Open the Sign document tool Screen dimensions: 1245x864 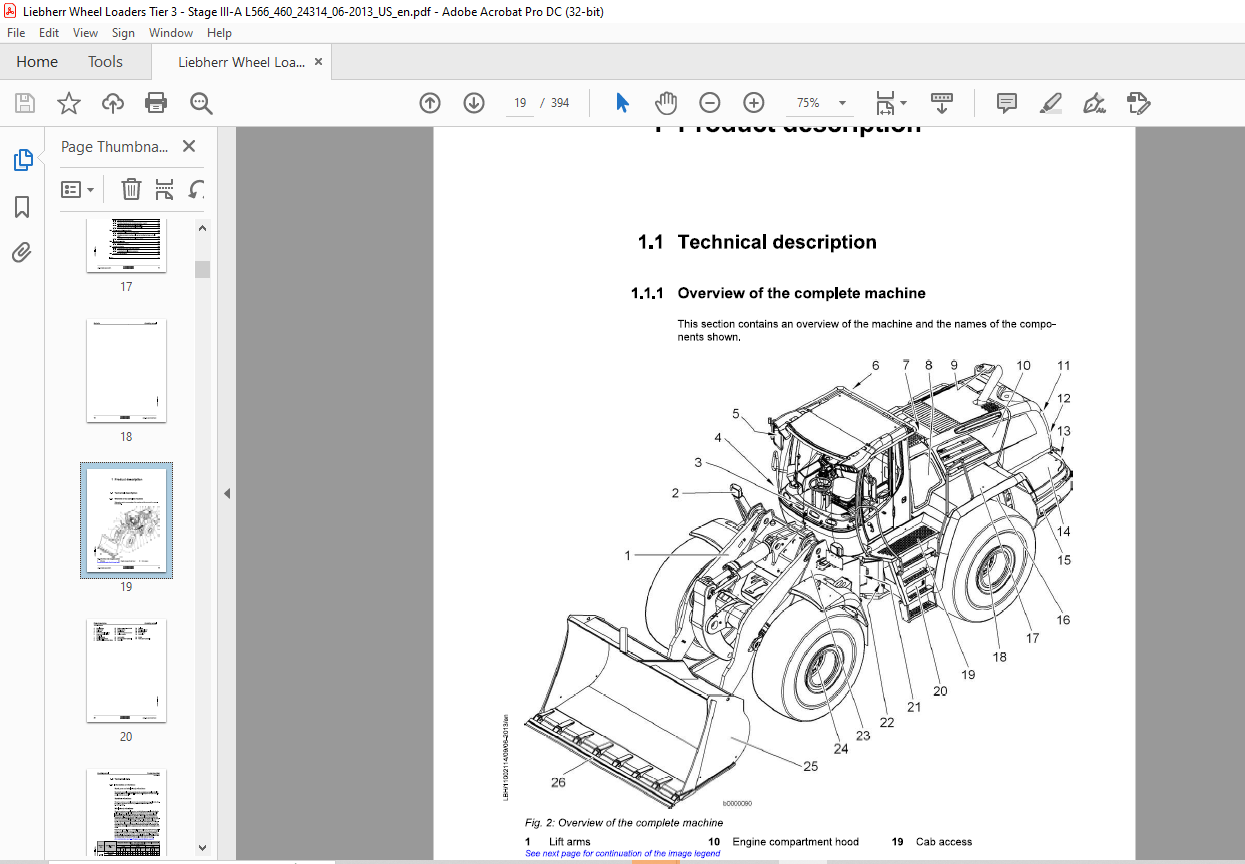point(1094,103)
